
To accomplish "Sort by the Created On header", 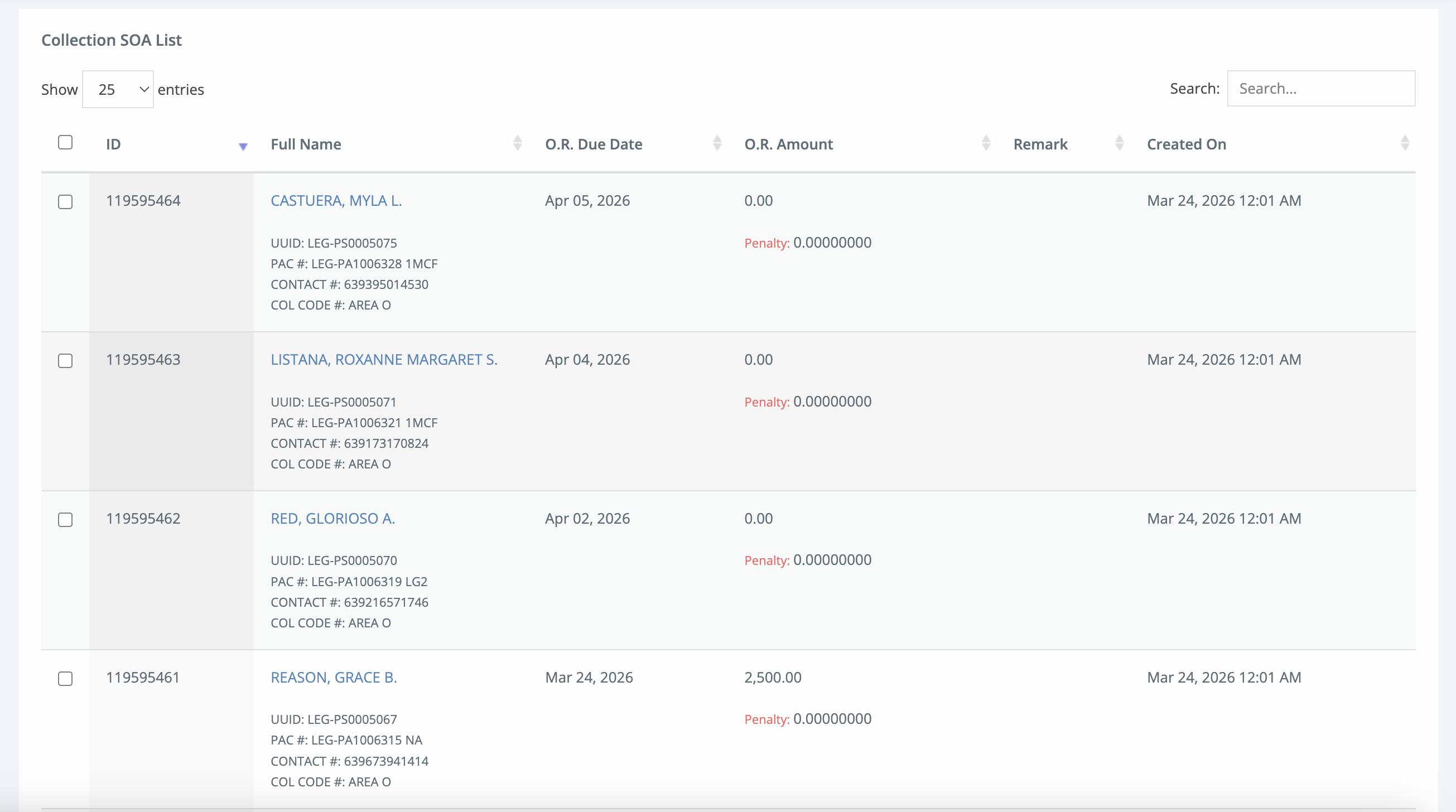I will 1186,144.
